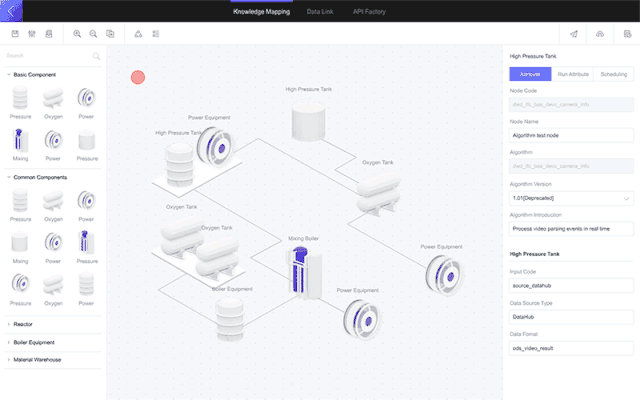Zoom in on the canvas

77,33
